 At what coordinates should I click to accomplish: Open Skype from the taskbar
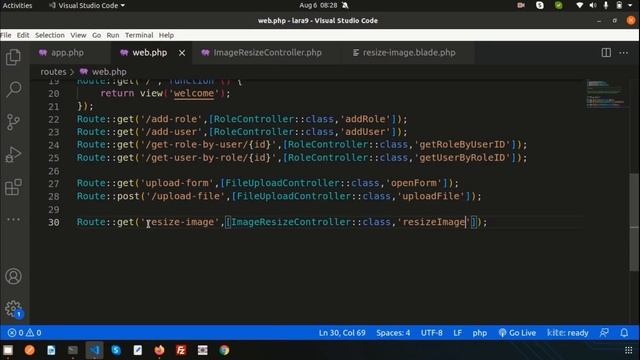(116, 350)
